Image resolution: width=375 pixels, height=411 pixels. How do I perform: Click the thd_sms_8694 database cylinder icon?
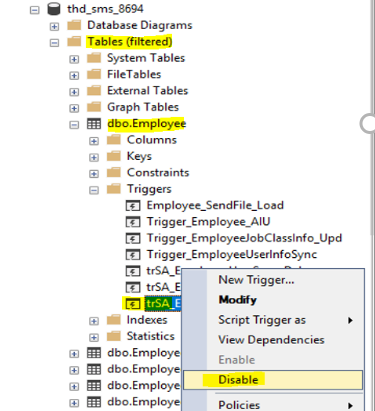point(54,9)
